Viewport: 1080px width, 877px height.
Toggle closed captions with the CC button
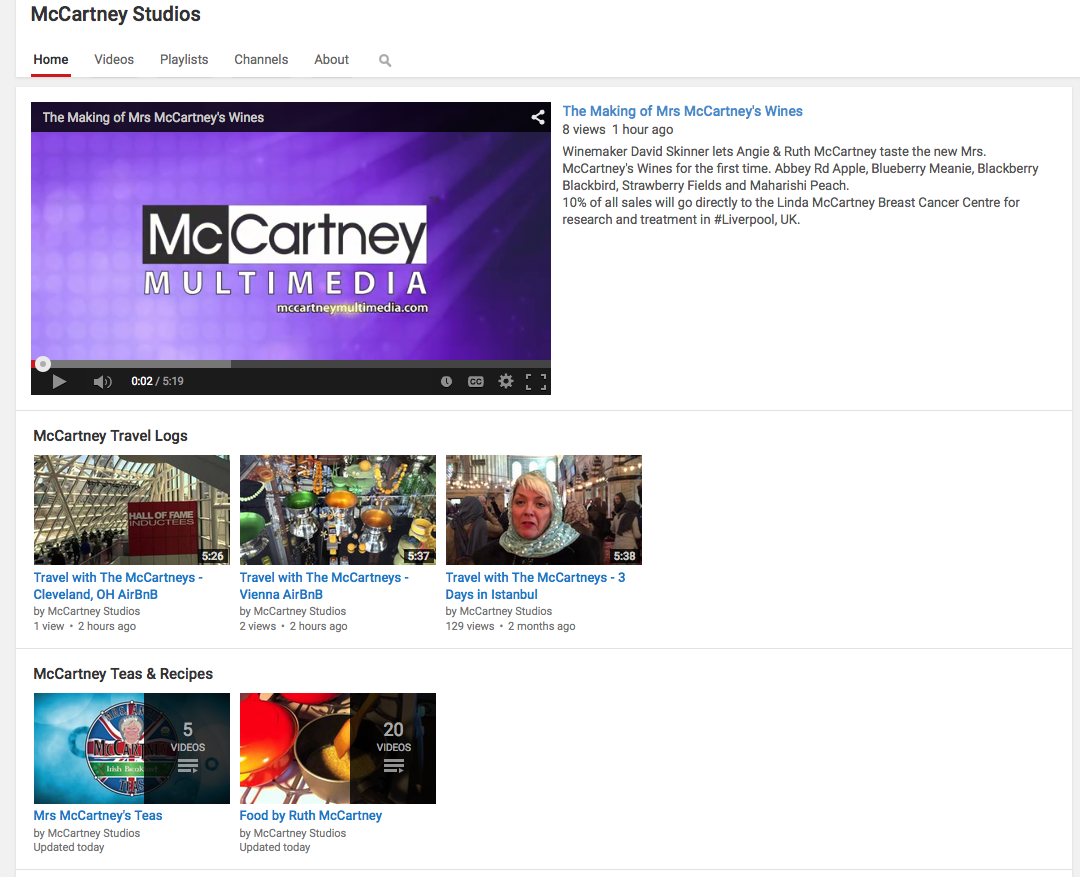tap(476, 381)
